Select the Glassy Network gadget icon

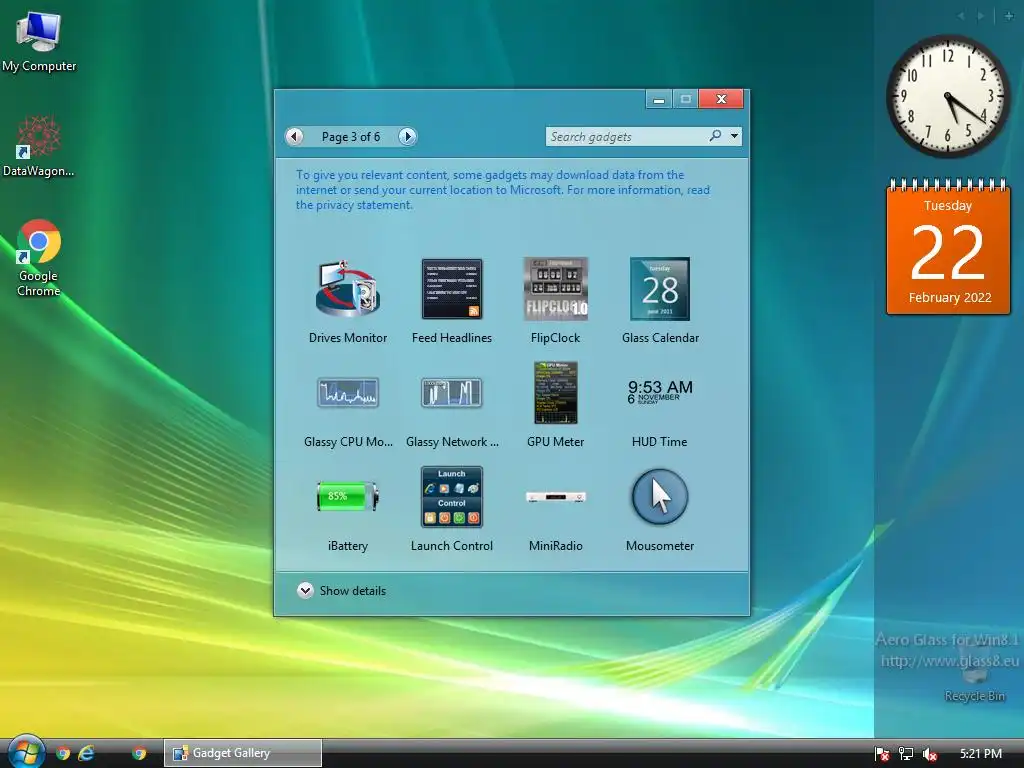[x=452, y=392]
